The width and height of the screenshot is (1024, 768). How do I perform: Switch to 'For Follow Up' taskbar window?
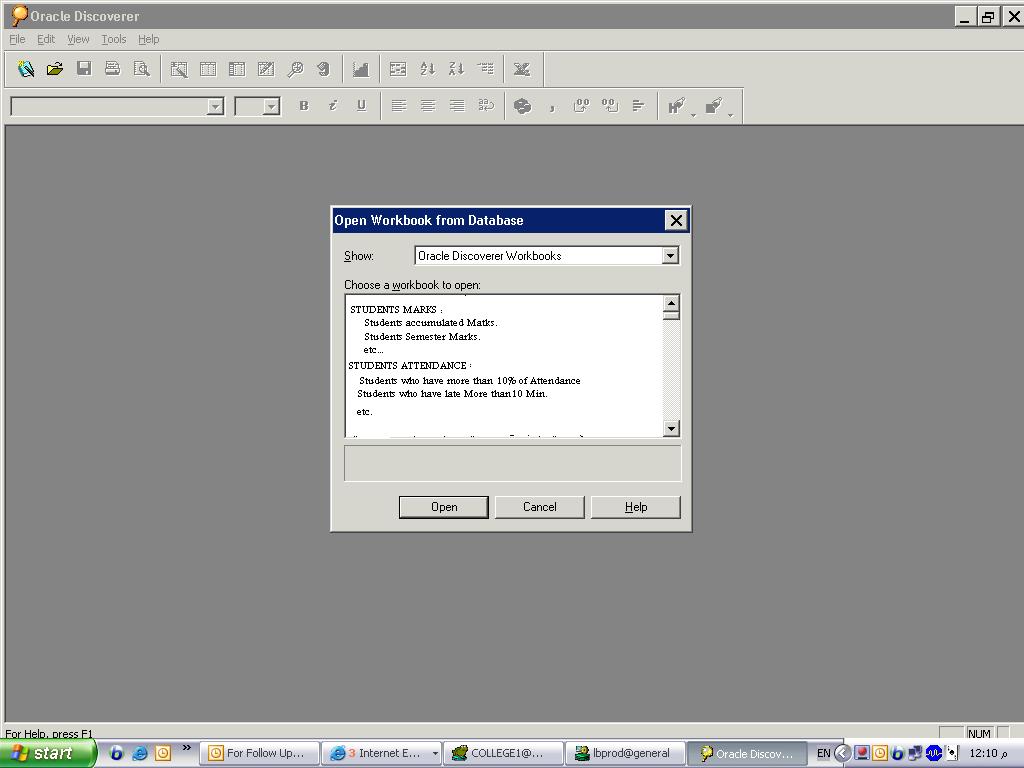(x=259, y=754)
